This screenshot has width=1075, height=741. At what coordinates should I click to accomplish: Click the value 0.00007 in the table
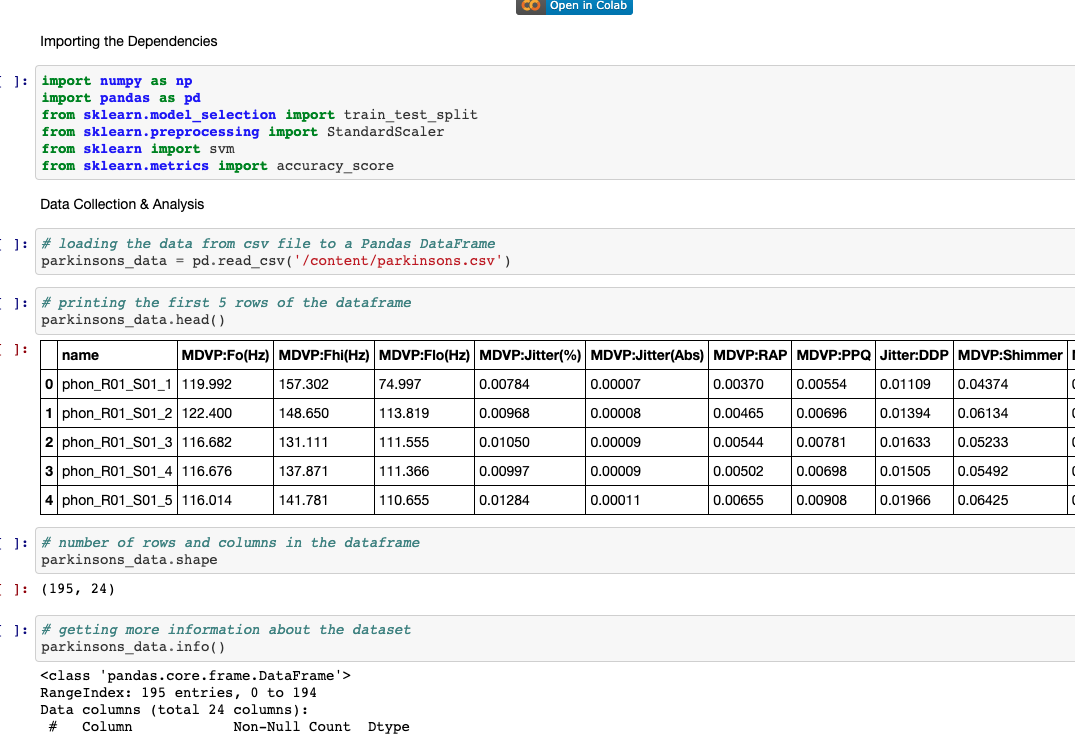616,385
